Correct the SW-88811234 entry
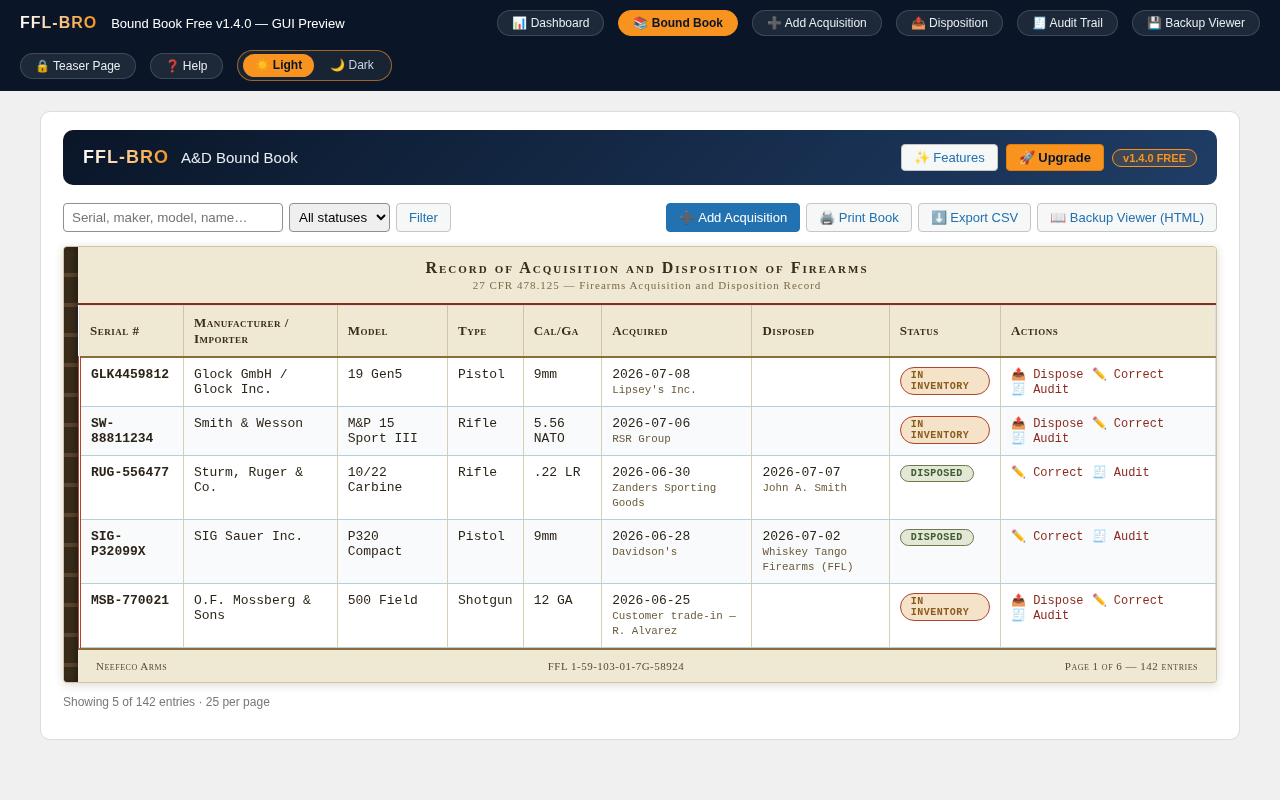Image resolution: width=1280 pixels, height=800 pixels. coord(1128,424)
